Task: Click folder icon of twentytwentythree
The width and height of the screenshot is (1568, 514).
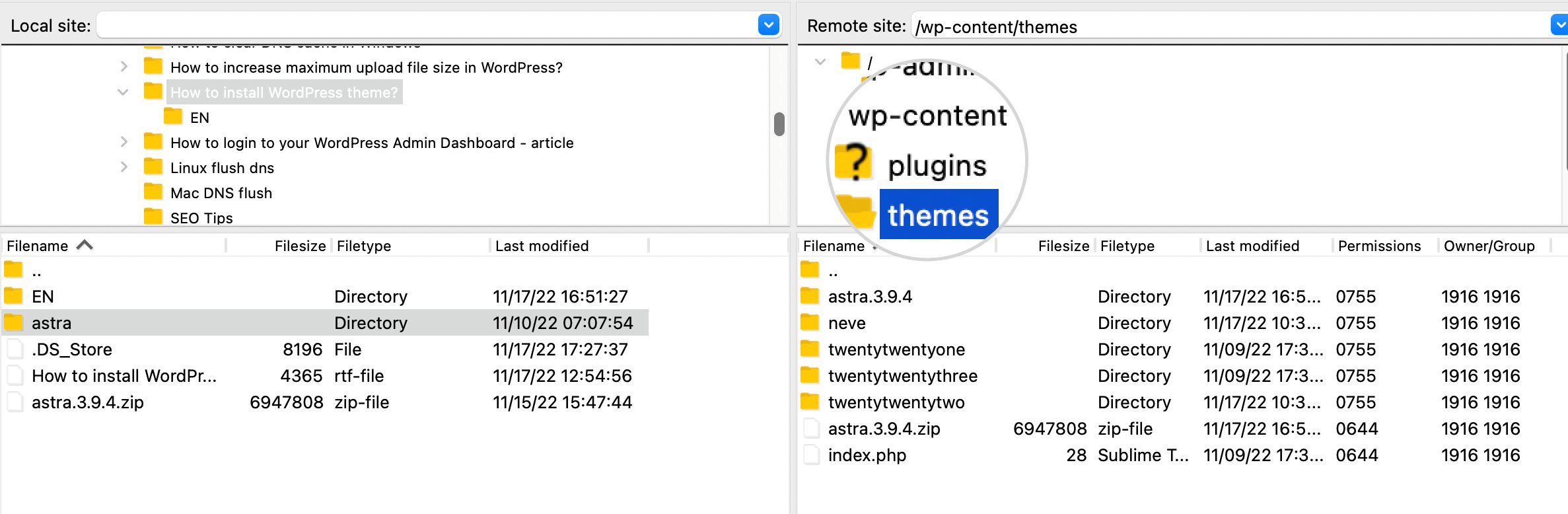Action: pos(810,375)
